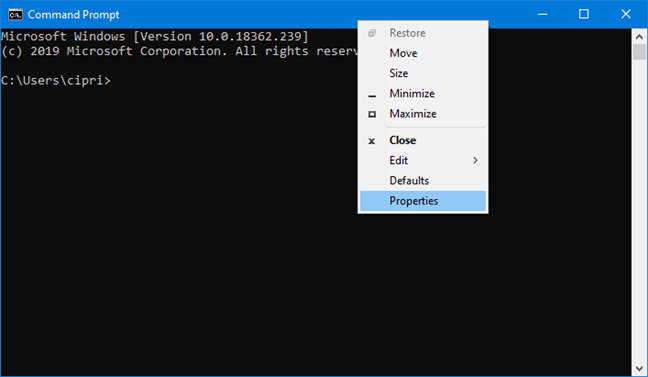
Task: Maximize the Command Prompt window
Action: click(584, 14)
